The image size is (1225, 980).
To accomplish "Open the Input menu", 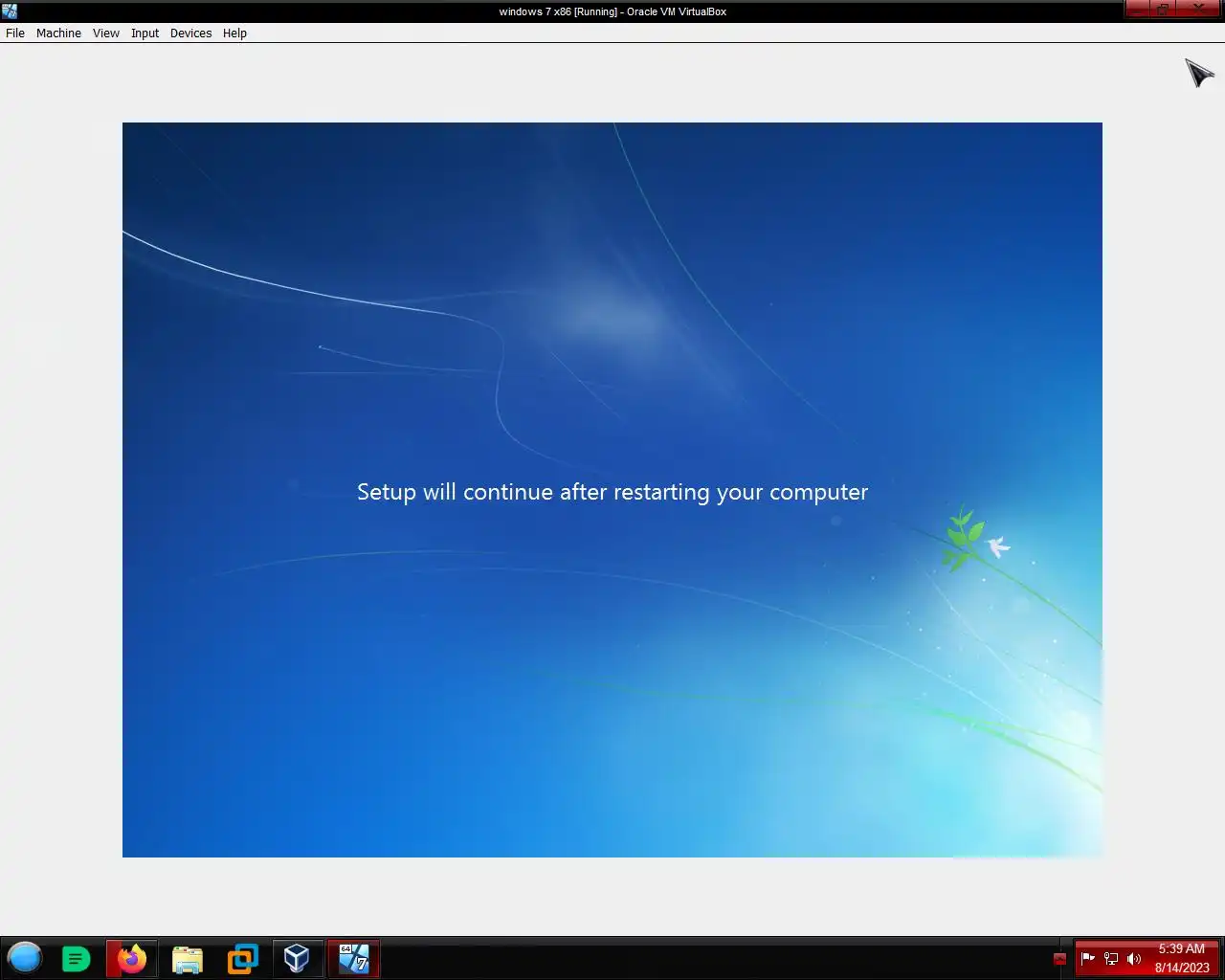I will click(145, 33).
